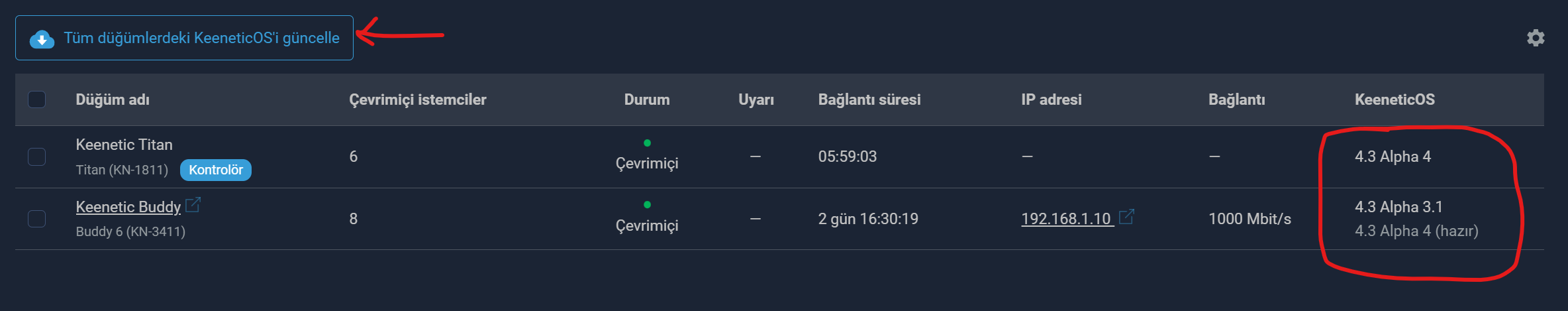Sort by Çevrimiçi istemciler column header

point(418,99)
